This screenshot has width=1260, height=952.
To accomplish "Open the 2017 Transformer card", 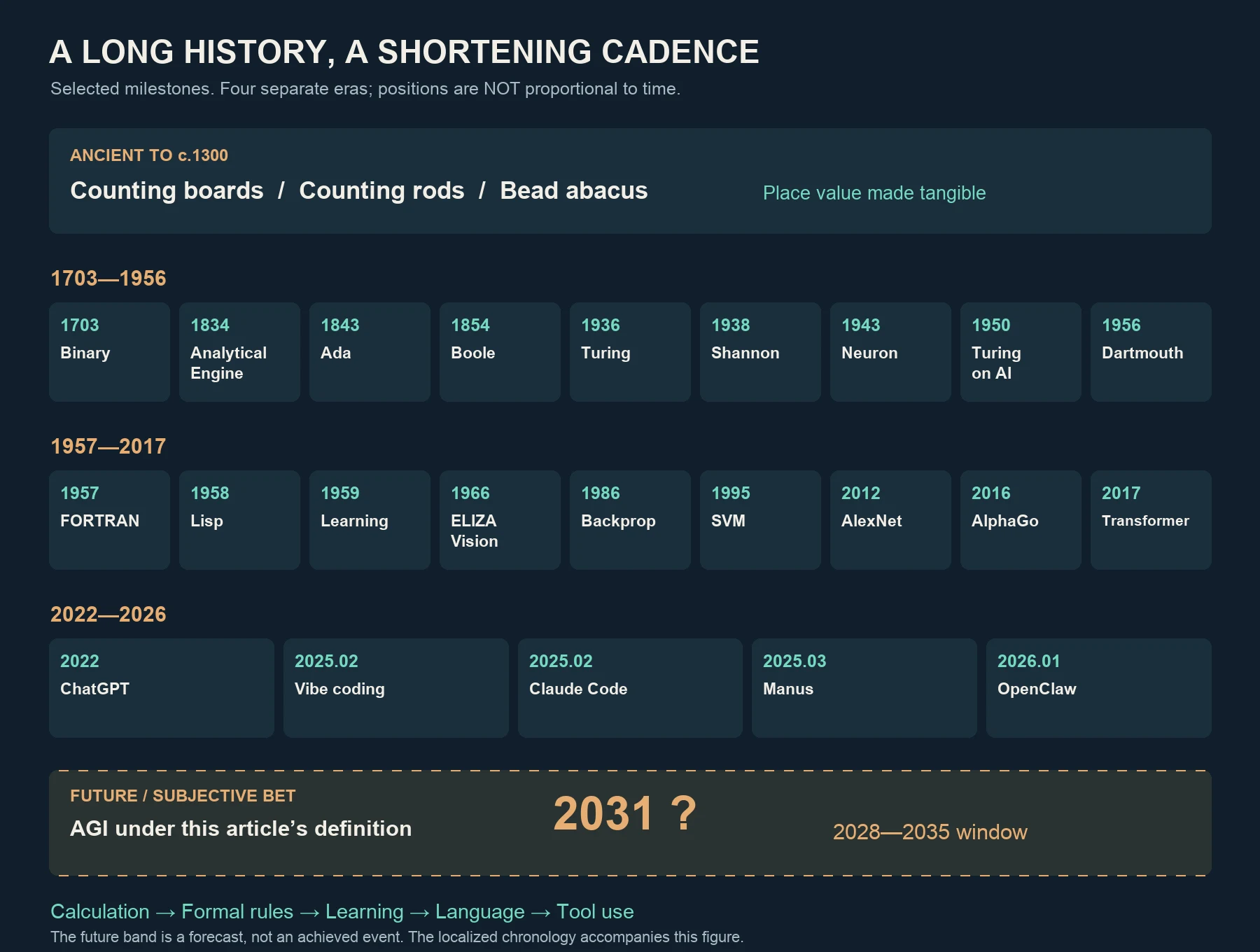I will coord(1151,520).
